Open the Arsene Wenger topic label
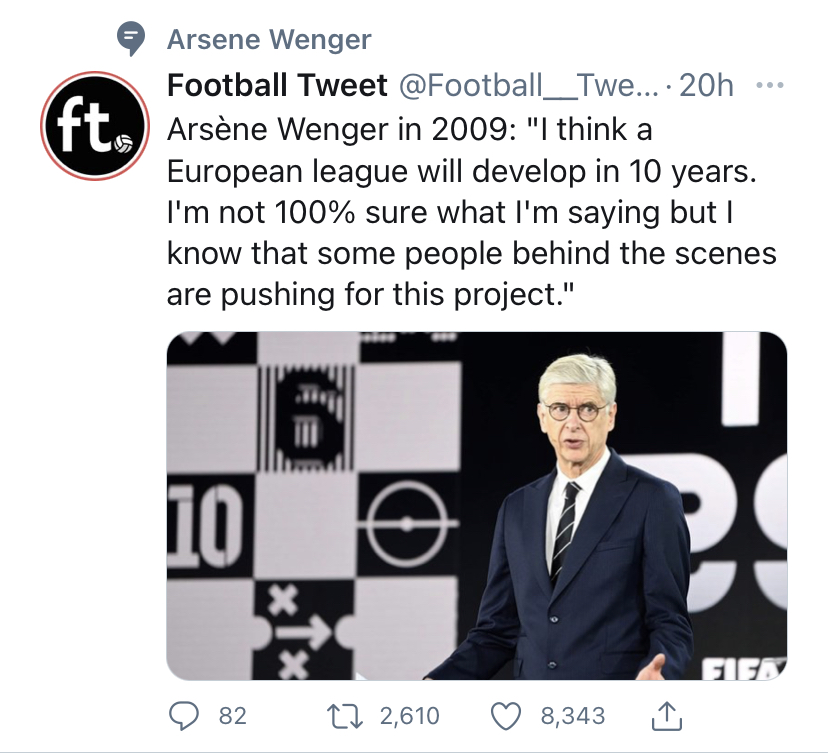This screenshot has width=828, height=753. pos(269,40)
